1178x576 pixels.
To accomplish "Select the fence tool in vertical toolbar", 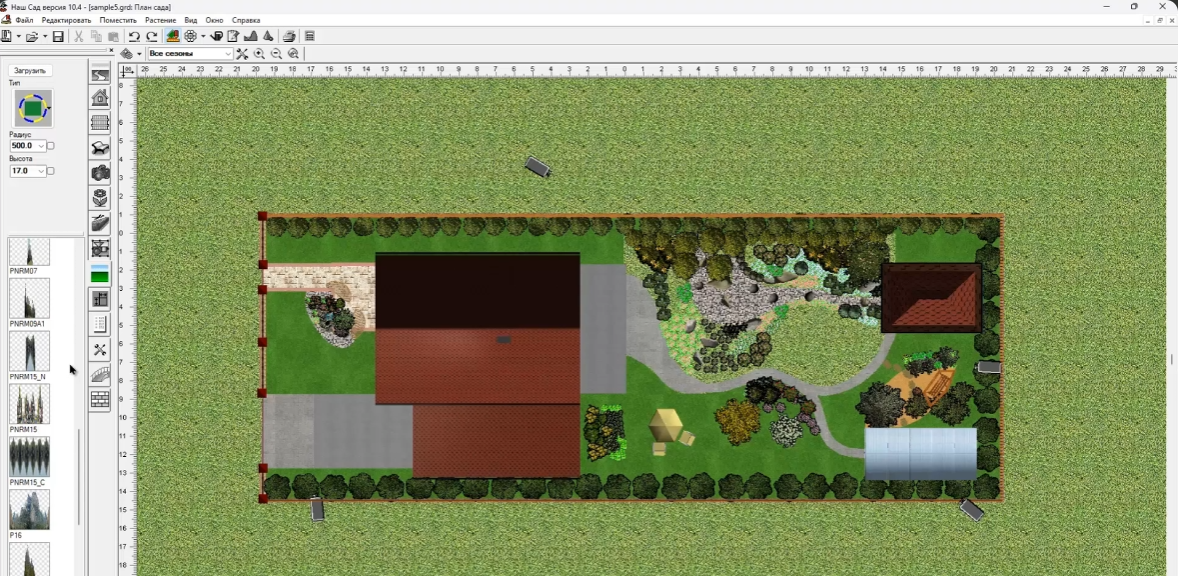I will [100, 122].
